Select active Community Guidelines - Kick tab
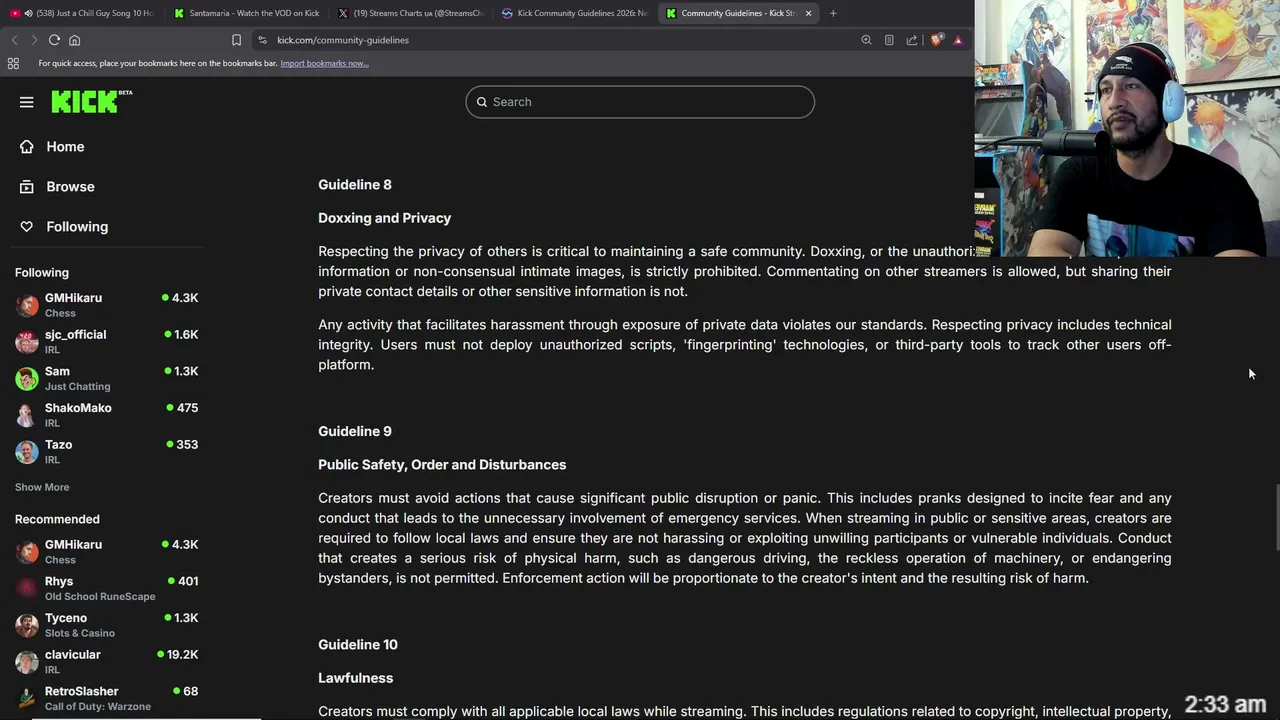This screenshot has width=1280, height=720. (738, 13)
